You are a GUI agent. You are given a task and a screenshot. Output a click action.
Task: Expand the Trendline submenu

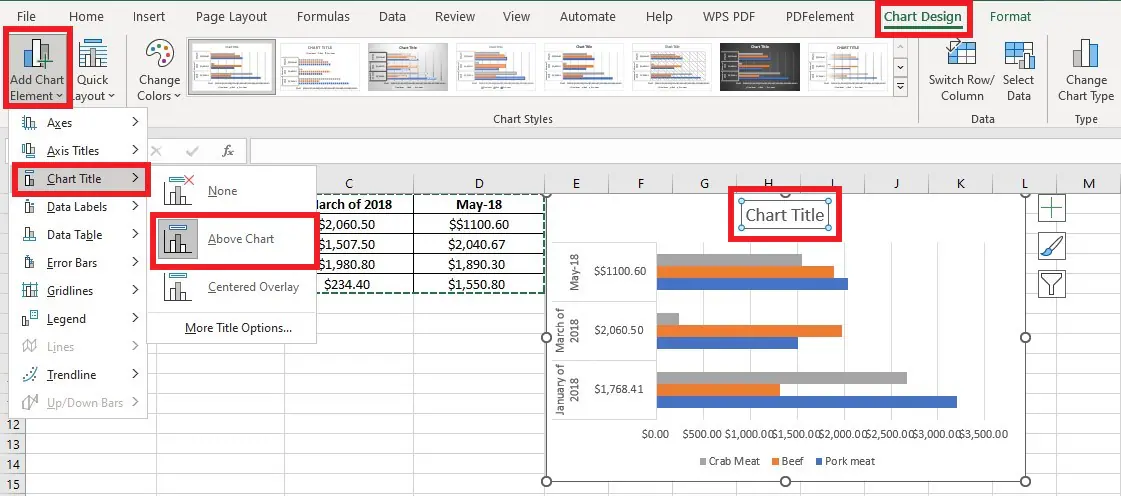pos(79,375)
